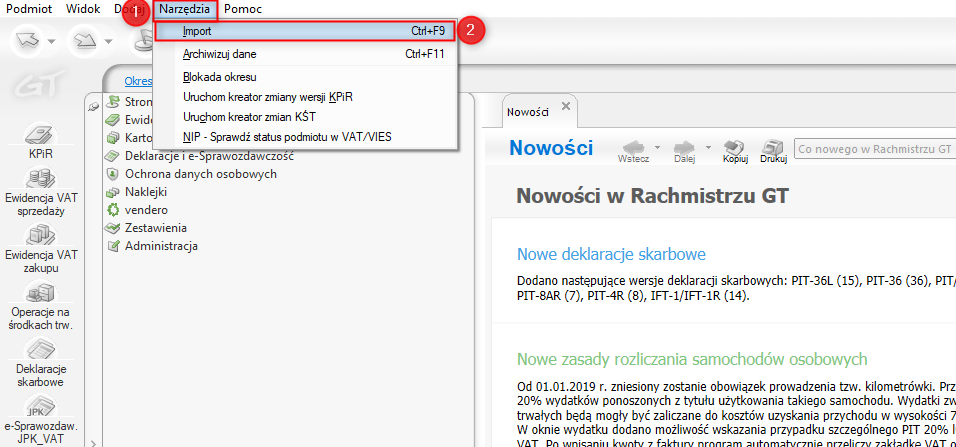The width and height of the screenshot is (956, 447).
Task: Click the shield icon for Ochrona danych
Action: click(x=113, y=174)
